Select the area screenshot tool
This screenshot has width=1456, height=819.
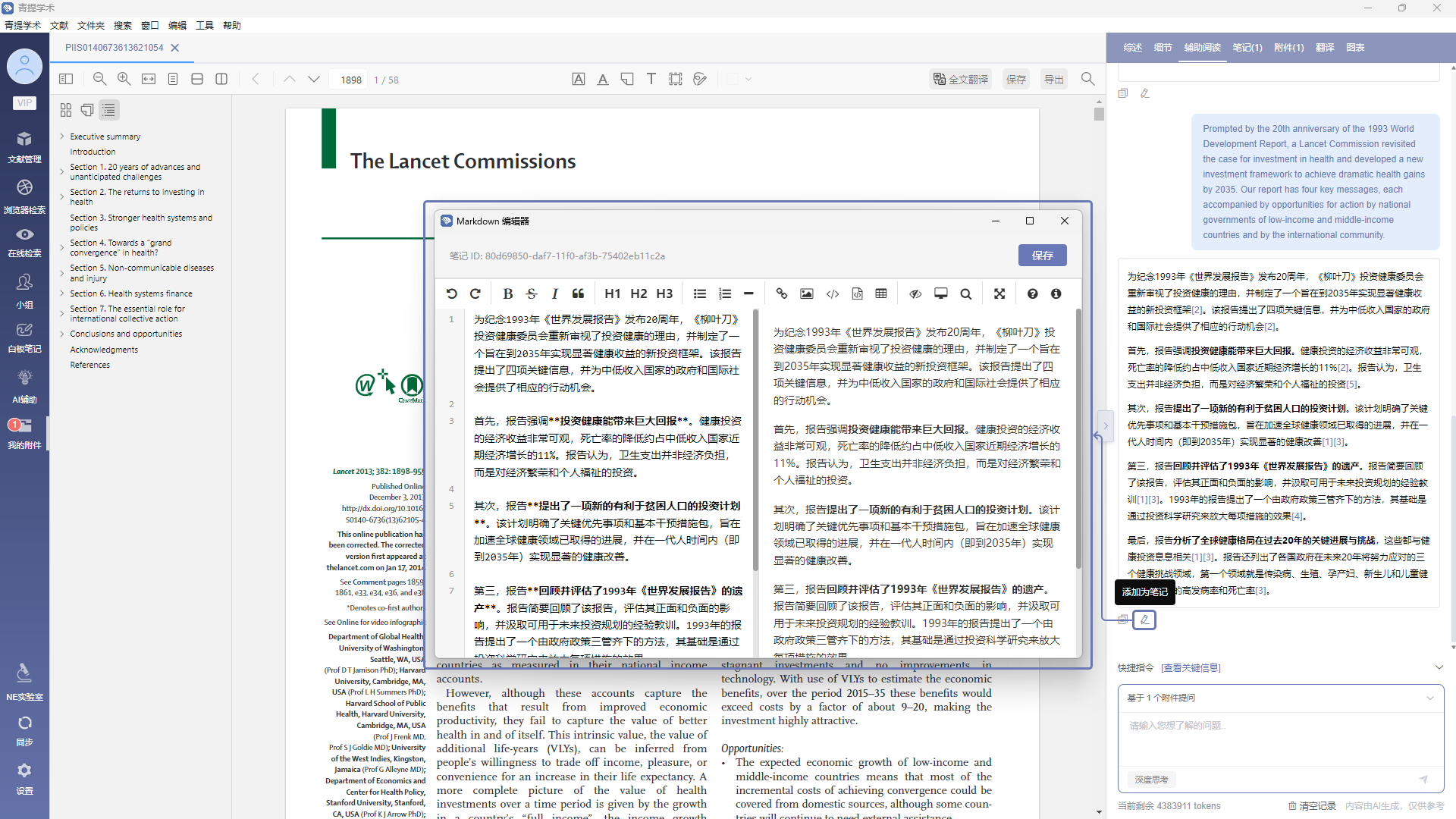[x=676, y=79]
